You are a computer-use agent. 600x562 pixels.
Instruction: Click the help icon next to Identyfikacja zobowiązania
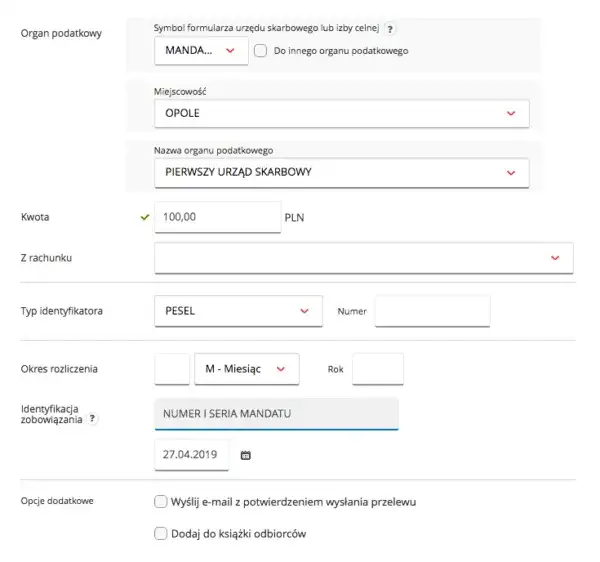click(92, 419)
